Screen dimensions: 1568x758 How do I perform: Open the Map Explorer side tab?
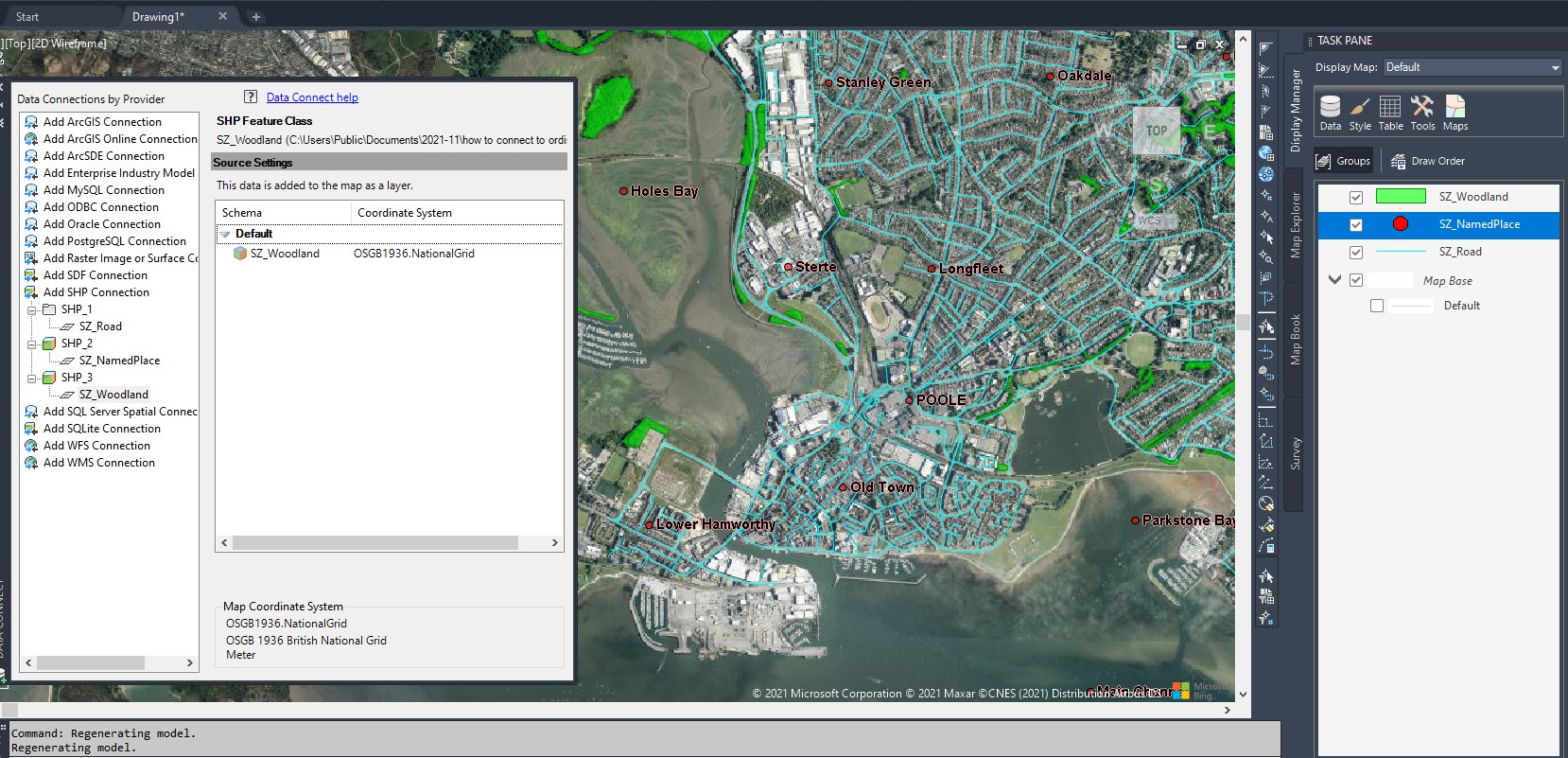1295,224
